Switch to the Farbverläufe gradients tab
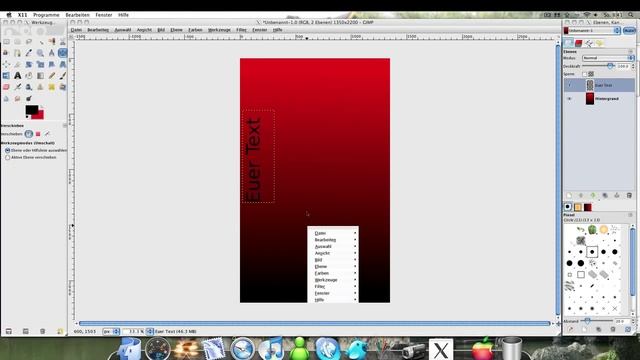The image size is (640, 360). click(587, 207)
